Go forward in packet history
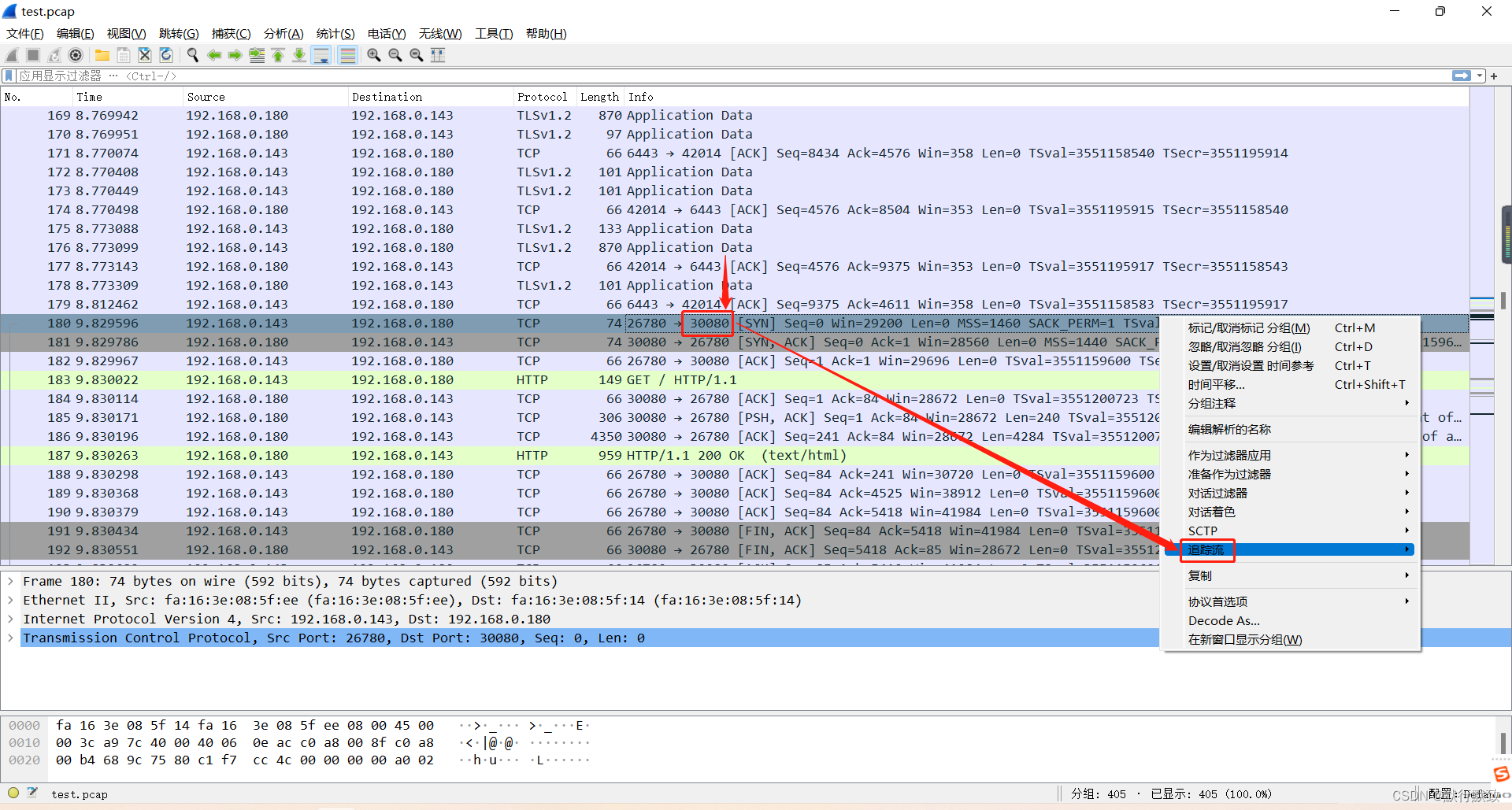This screenshot has width=1512, height=810. coord(235,55)
